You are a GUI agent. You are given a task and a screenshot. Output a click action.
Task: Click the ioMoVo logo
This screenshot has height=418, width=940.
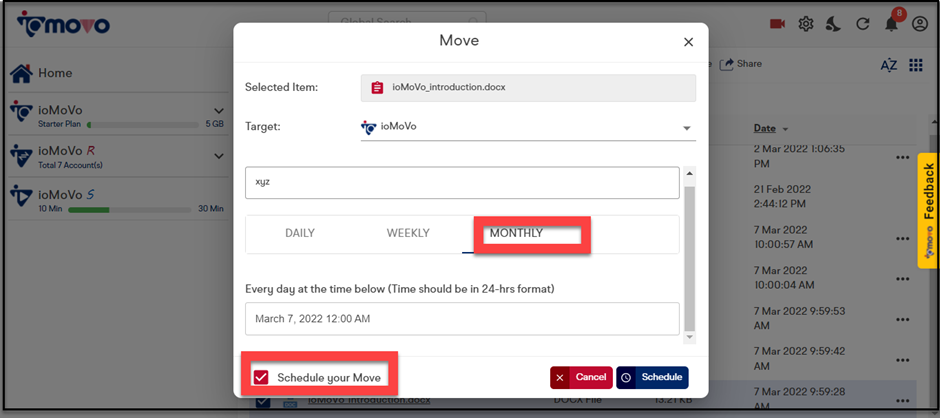(x=63, y=24)
